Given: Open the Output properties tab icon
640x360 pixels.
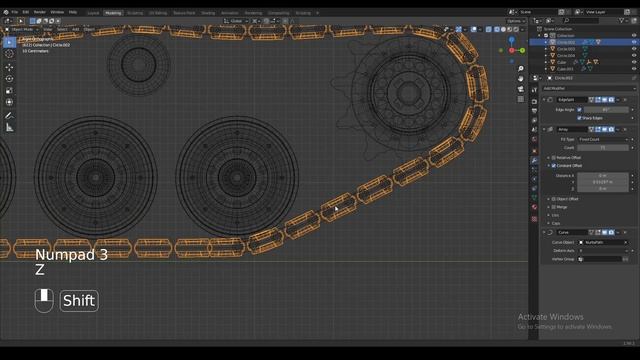Looking at the screenshot, I should coord(534,111).
